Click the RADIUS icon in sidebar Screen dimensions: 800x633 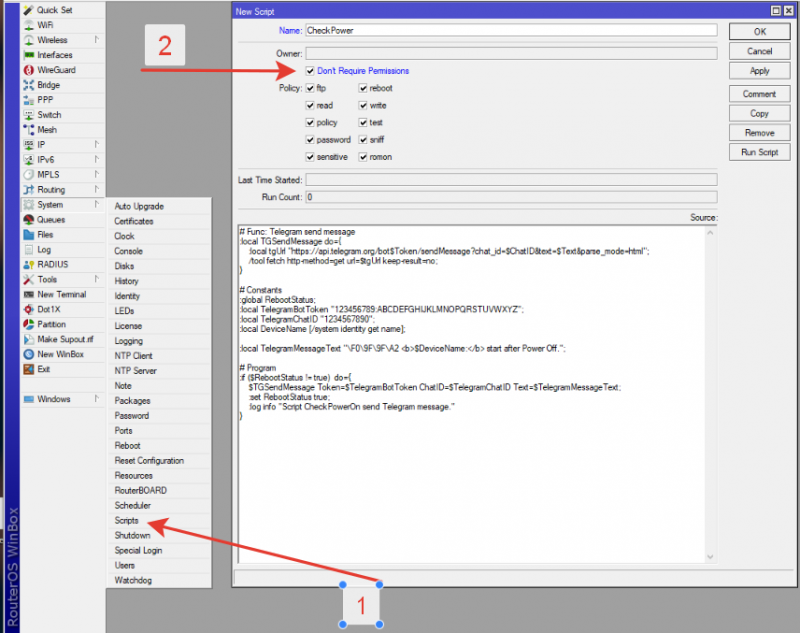pos(28,265)
